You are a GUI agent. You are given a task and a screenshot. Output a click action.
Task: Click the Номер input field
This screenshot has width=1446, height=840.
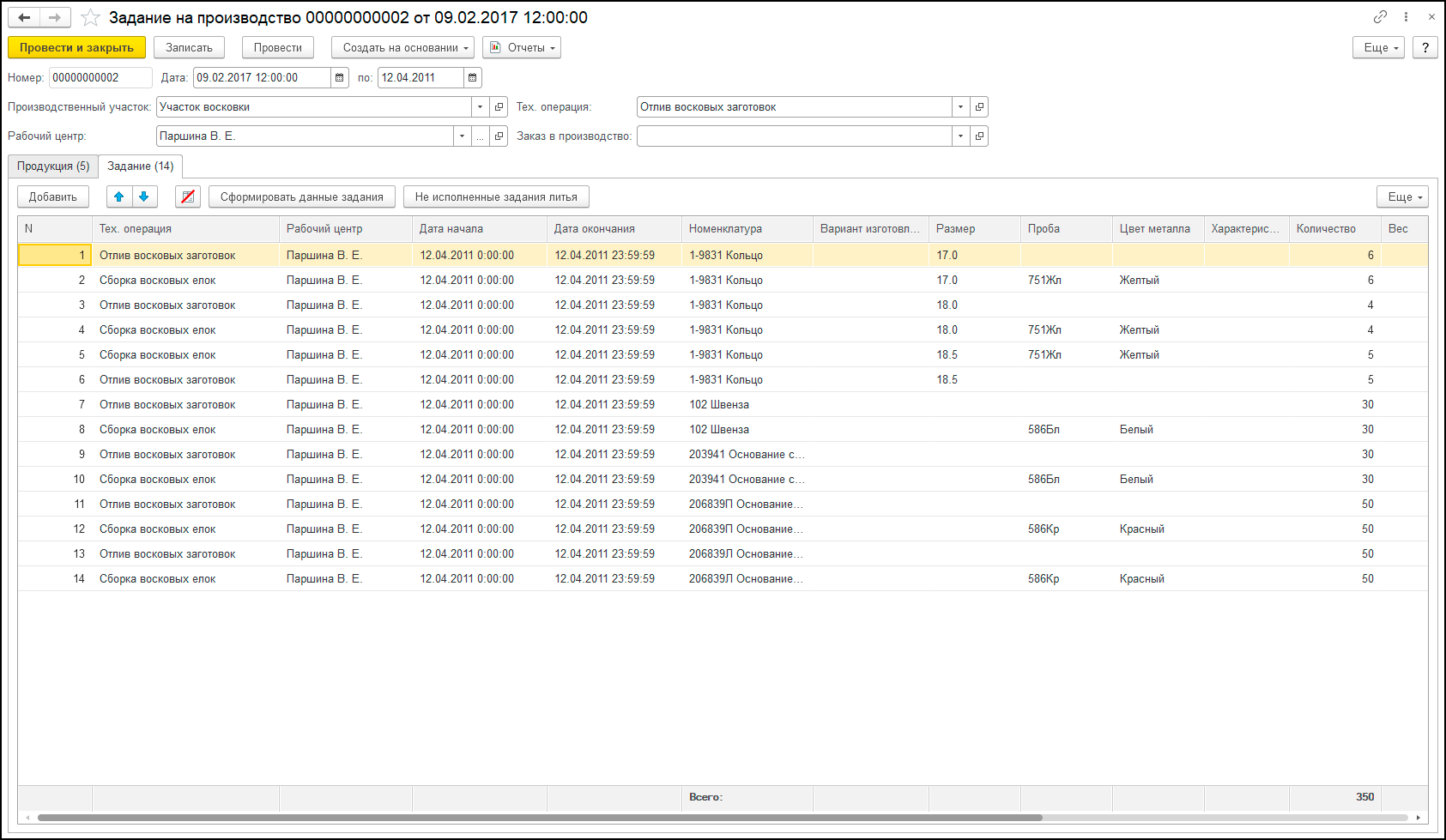click(x=100, y=78)
